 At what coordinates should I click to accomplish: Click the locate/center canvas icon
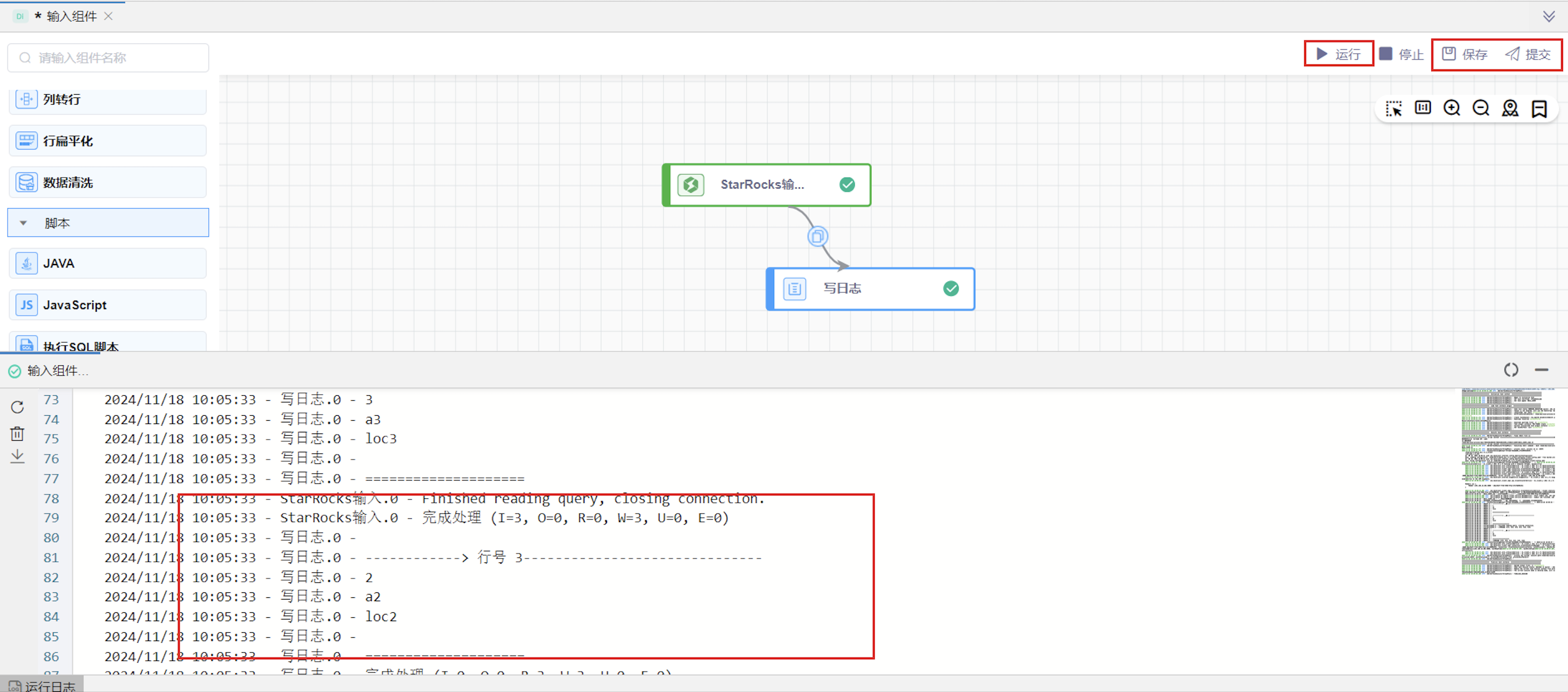click(x=1510, y=109)
